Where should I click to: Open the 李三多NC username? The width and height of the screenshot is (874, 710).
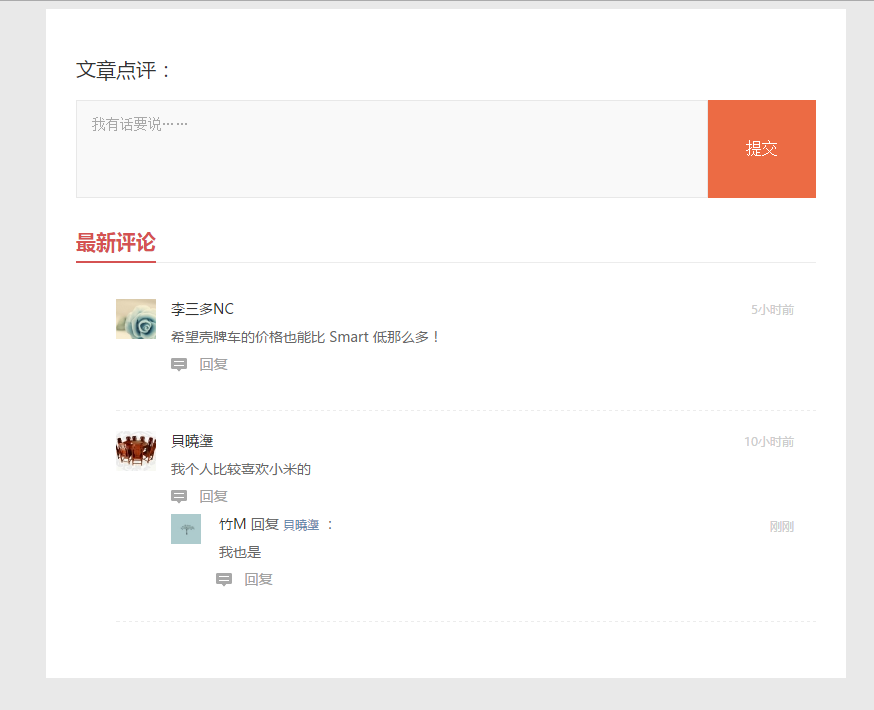[202, 309]
